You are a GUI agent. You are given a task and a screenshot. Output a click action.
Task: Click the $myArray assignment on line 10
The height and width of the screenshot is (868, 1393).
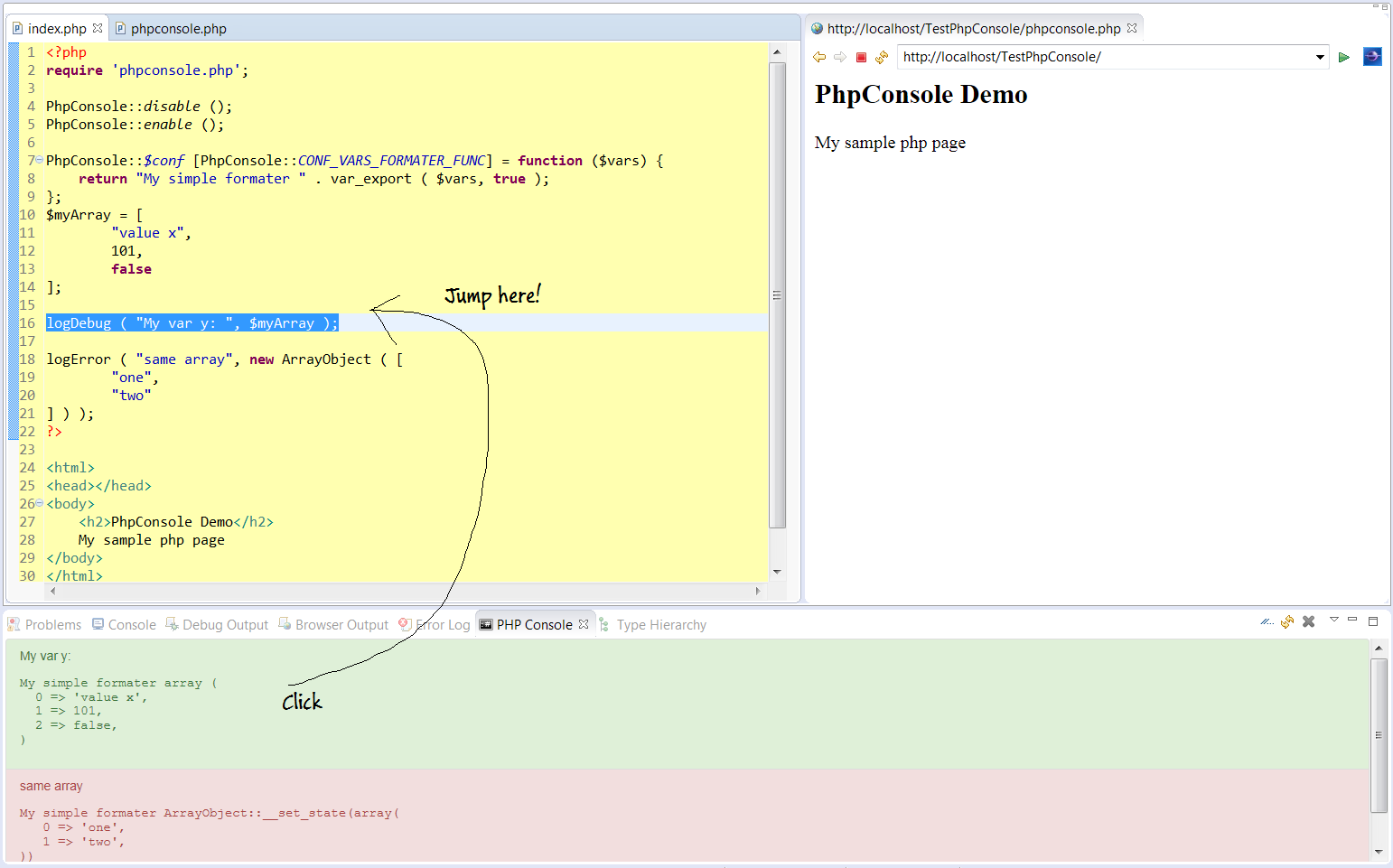[x=95, y=214]
